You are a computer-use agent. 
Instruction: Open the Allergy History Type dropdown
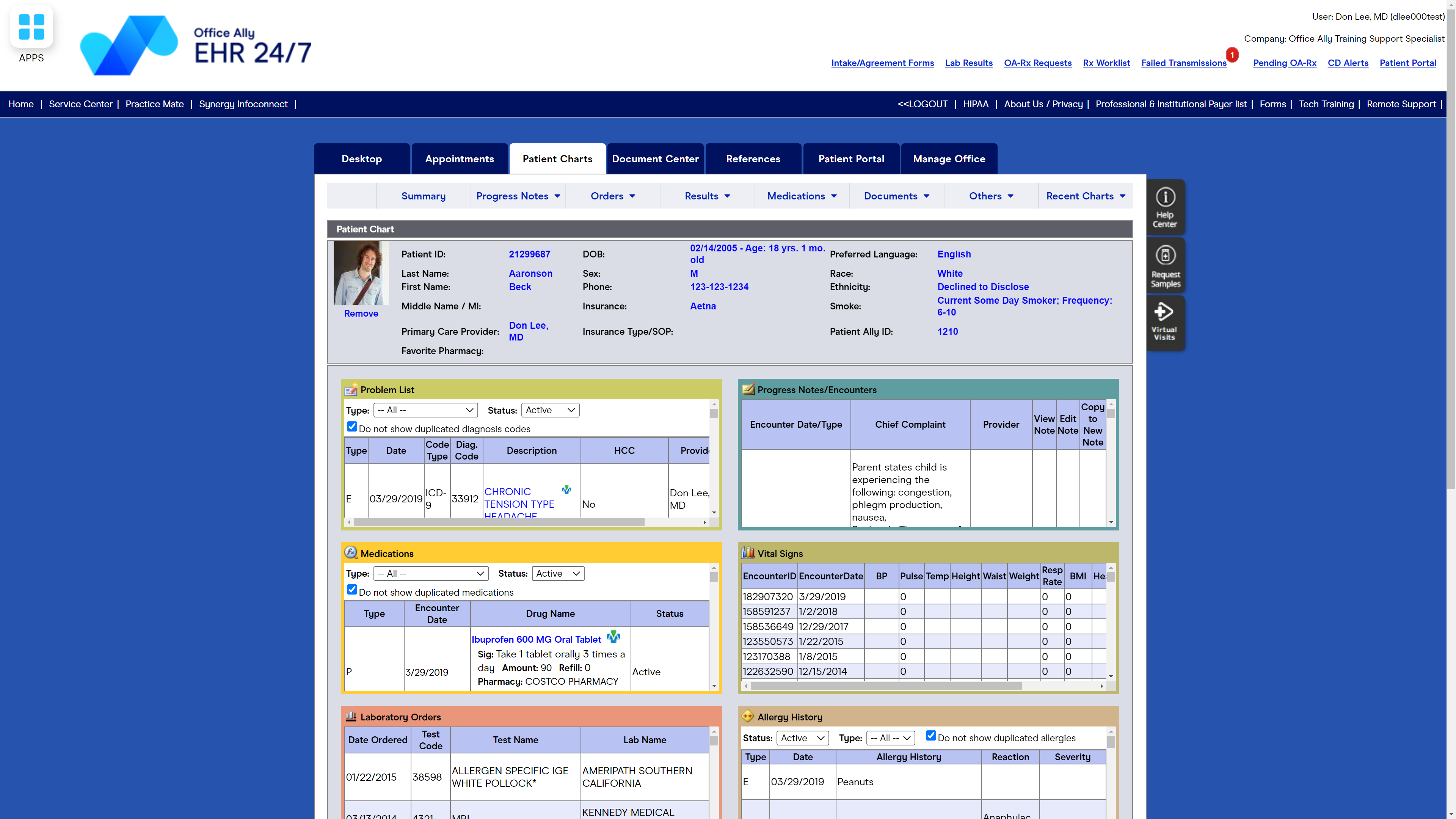pos(890,737)
